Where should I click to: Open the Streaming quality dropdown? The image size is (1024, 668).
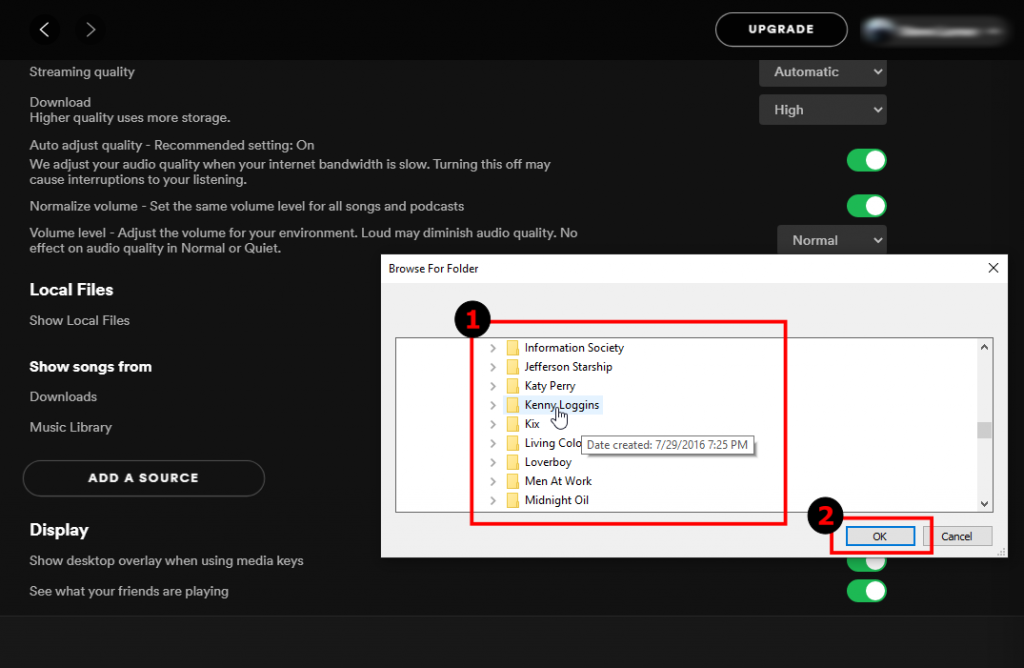pos(822,72)
